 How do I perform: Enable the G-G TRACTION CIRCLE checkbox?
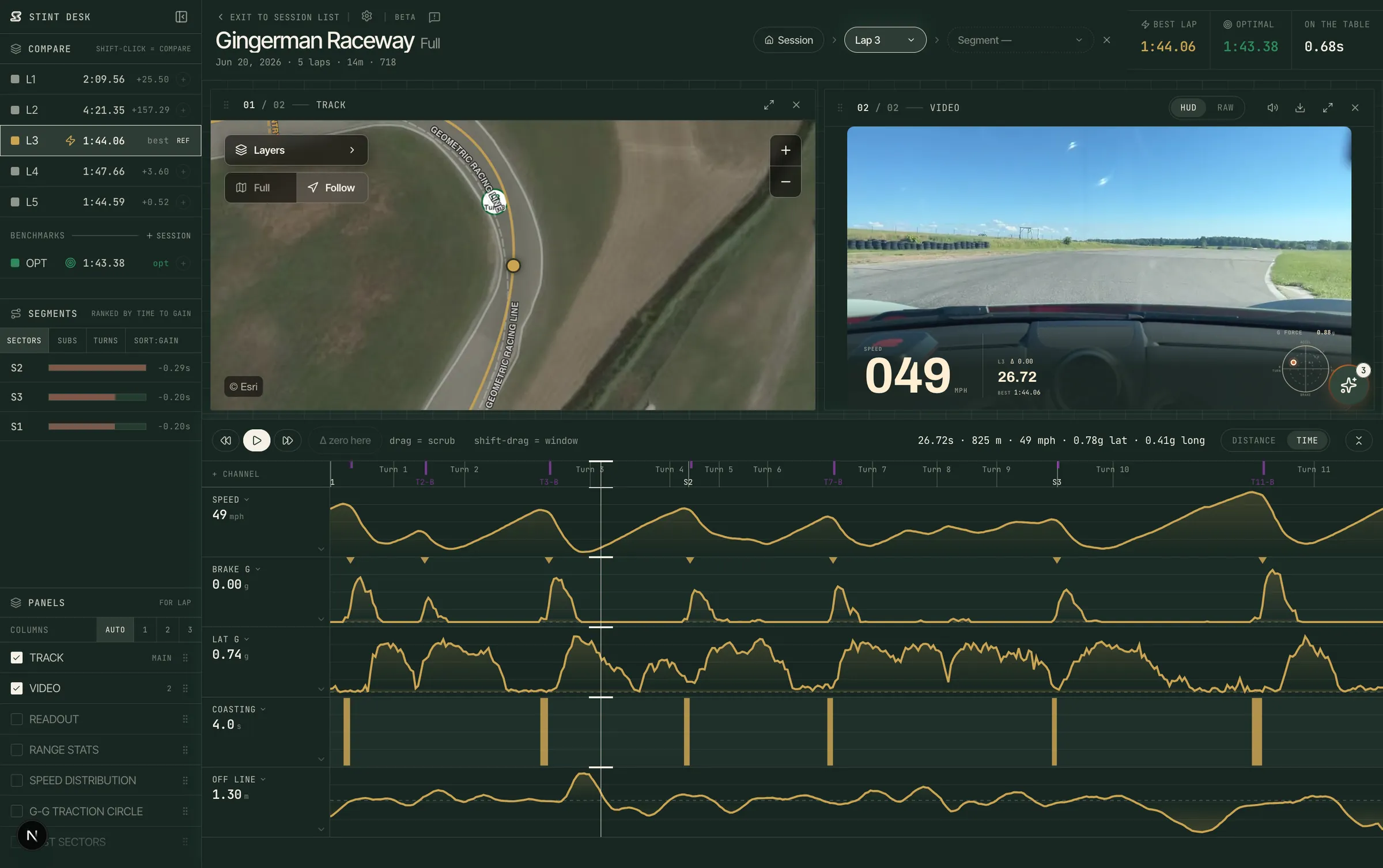point(17,811)
